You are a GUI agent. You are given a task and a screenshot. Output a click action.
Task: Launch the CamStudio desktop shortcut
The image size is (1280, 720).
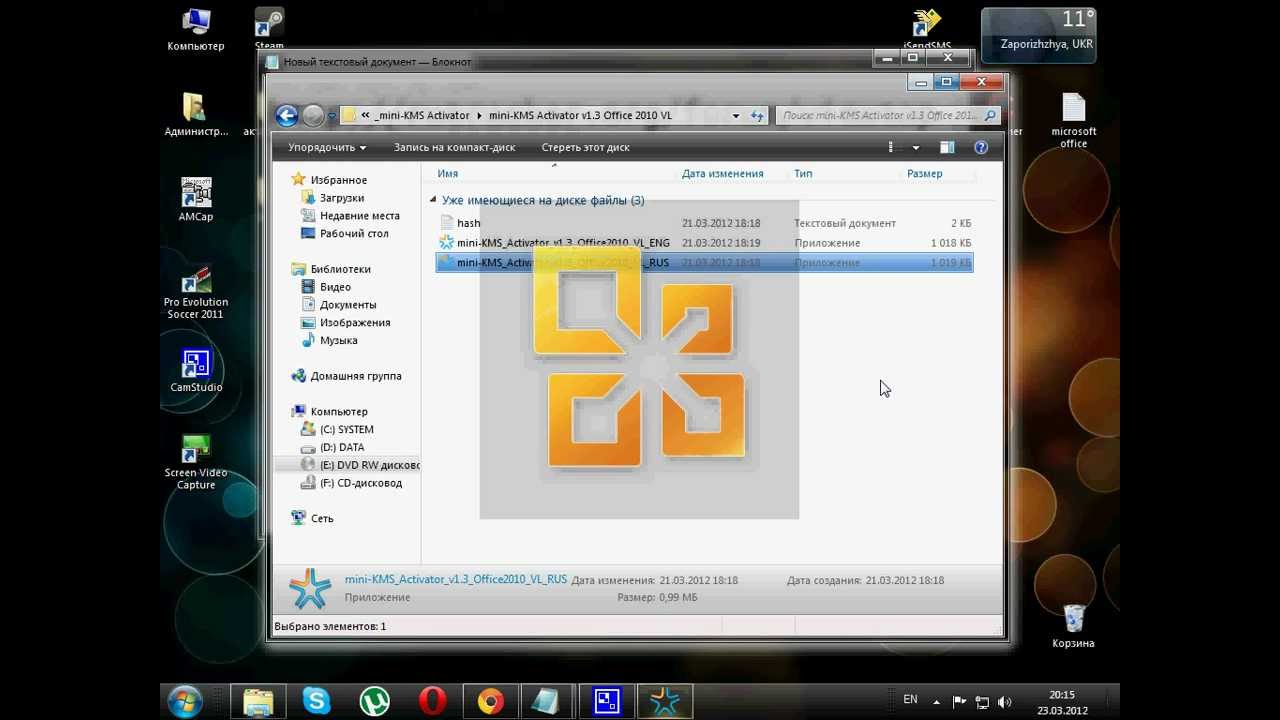[x=196, y=370]
